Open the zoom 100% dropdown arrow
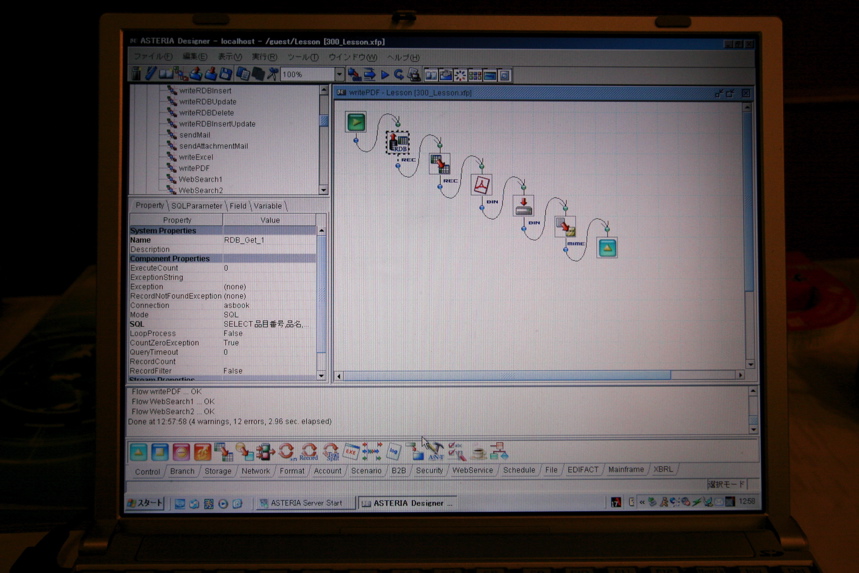 [x=339, y=74]
